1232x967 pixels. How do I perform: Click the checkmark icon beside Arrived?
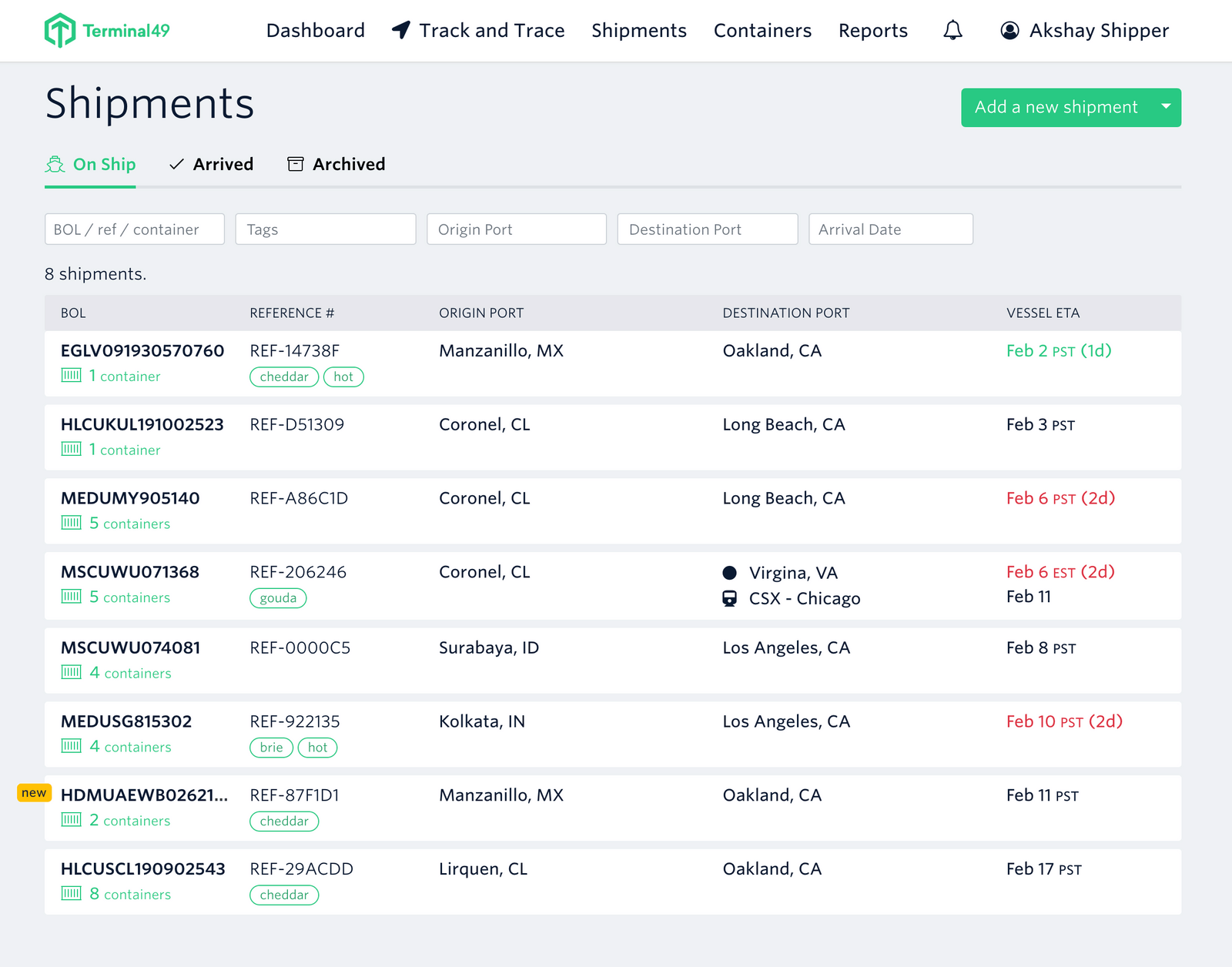click(x=176, y=163)
